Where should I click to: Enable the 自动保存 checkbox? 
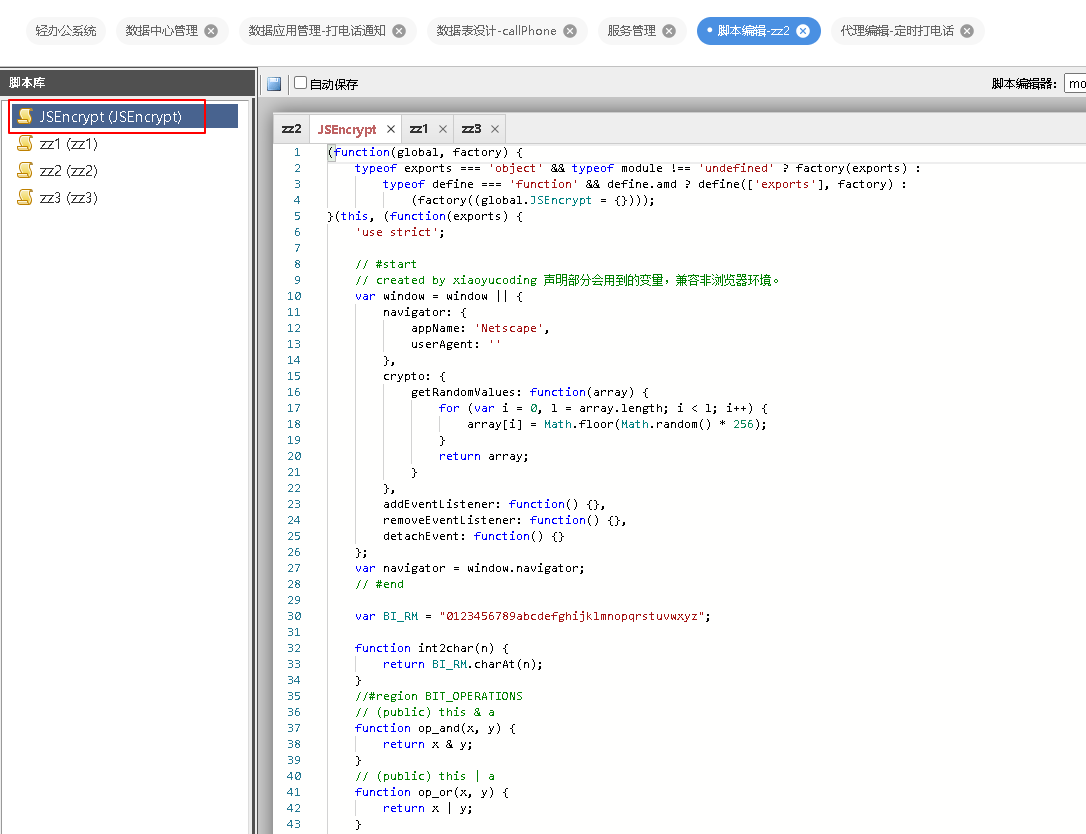tap(301, 83)
